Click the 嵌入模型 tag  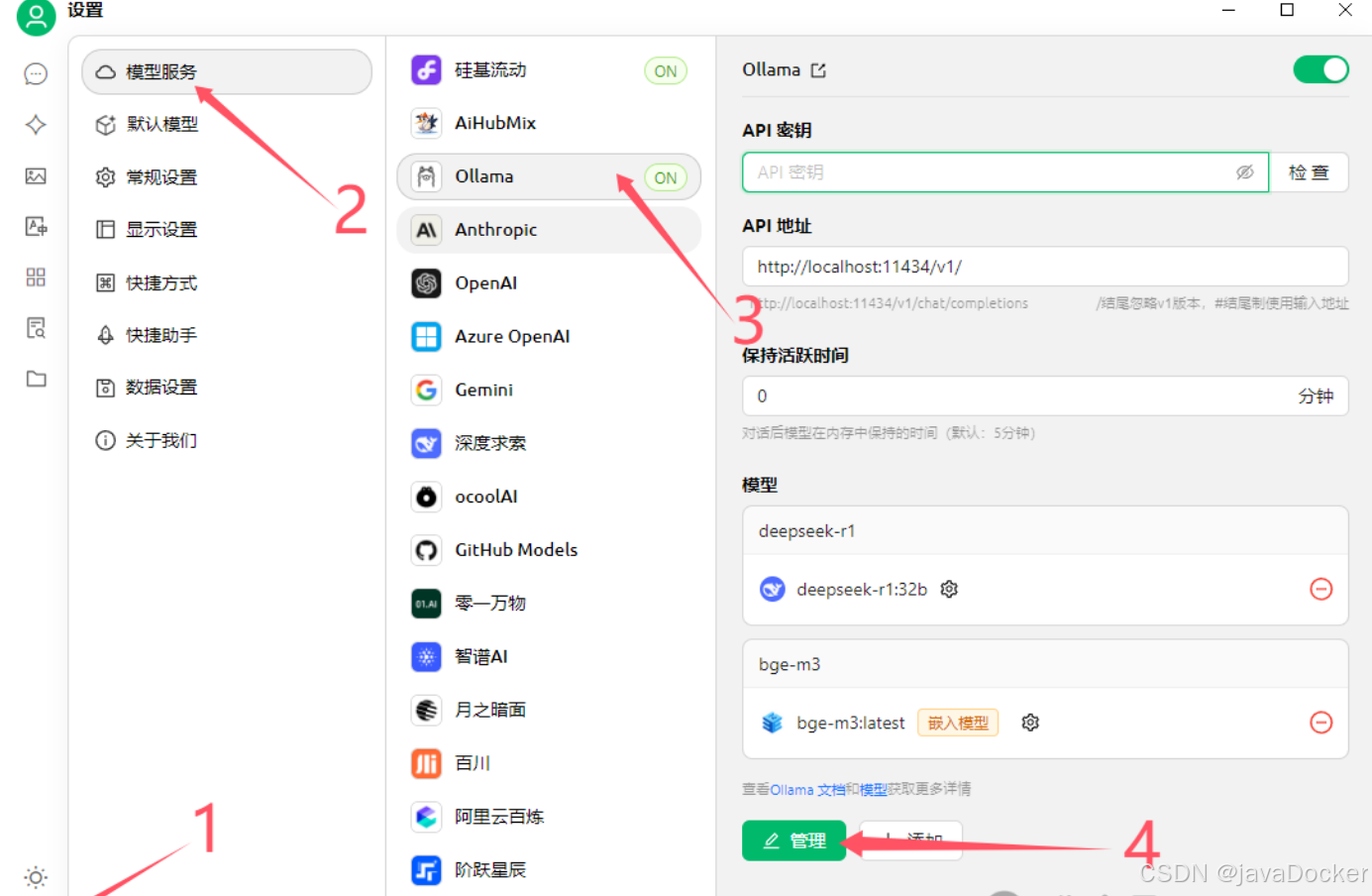tap(958, 723)
